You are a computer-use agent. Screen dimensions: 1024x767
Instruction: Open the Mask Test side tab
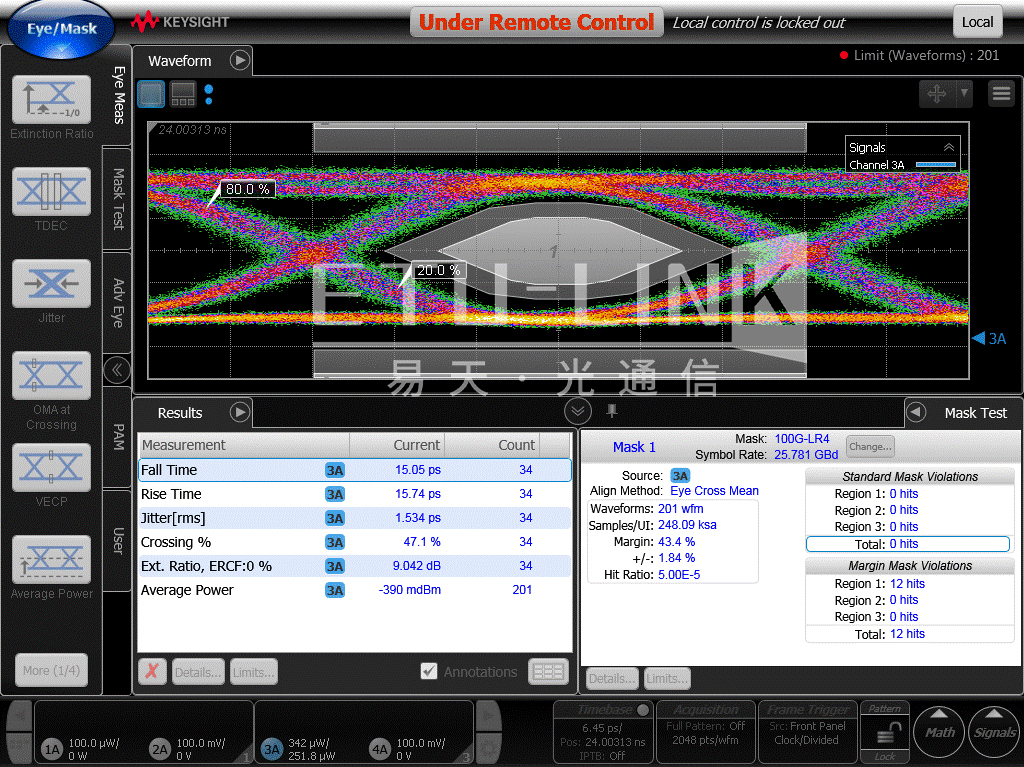point(118,199)
